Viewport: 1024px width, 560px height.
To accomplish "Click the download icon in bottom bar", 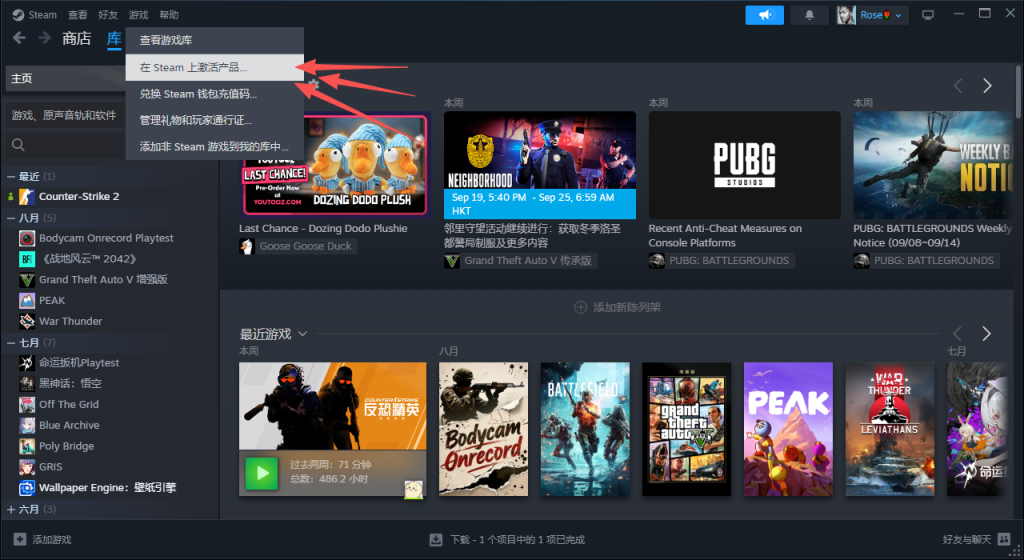I will click(436, 540).
